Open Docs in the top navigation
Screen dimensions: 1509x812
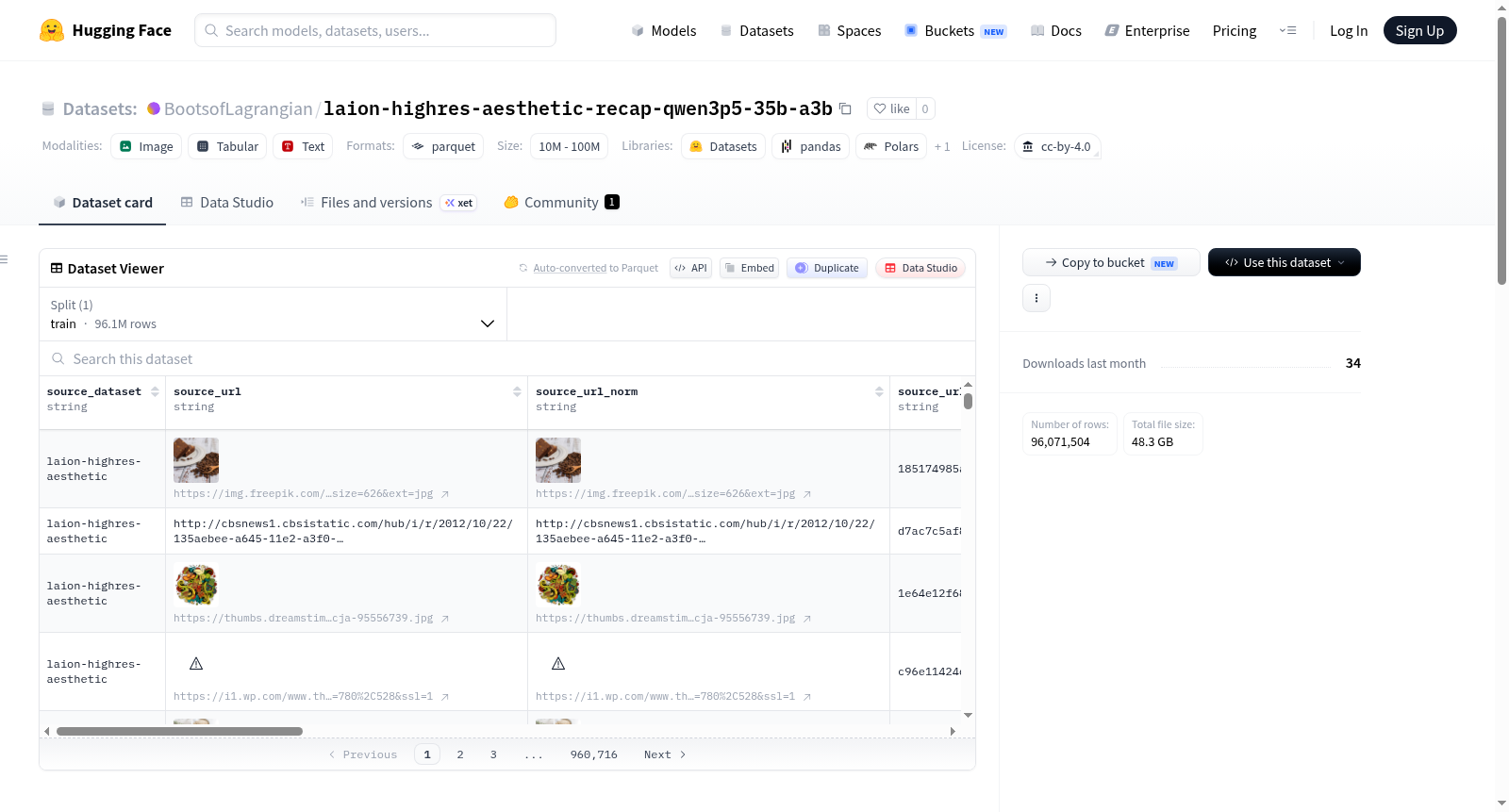pyautogui.click(x=1056, y=30)
